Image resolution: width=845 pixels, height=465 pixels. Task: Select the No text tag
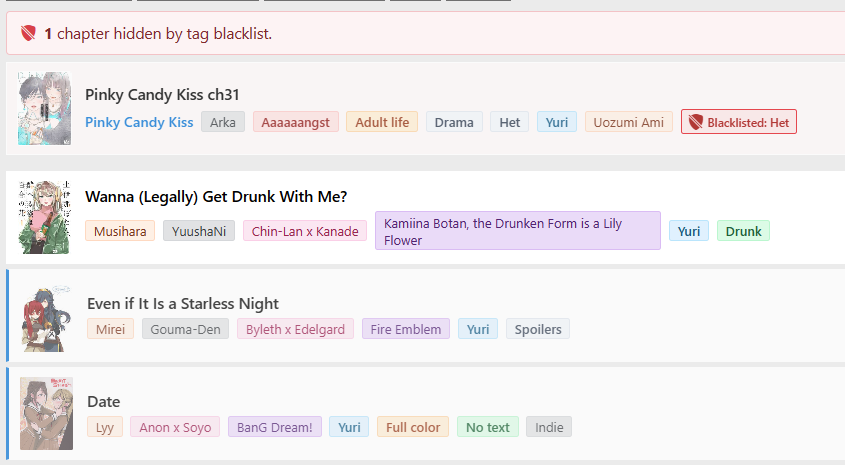488,427
